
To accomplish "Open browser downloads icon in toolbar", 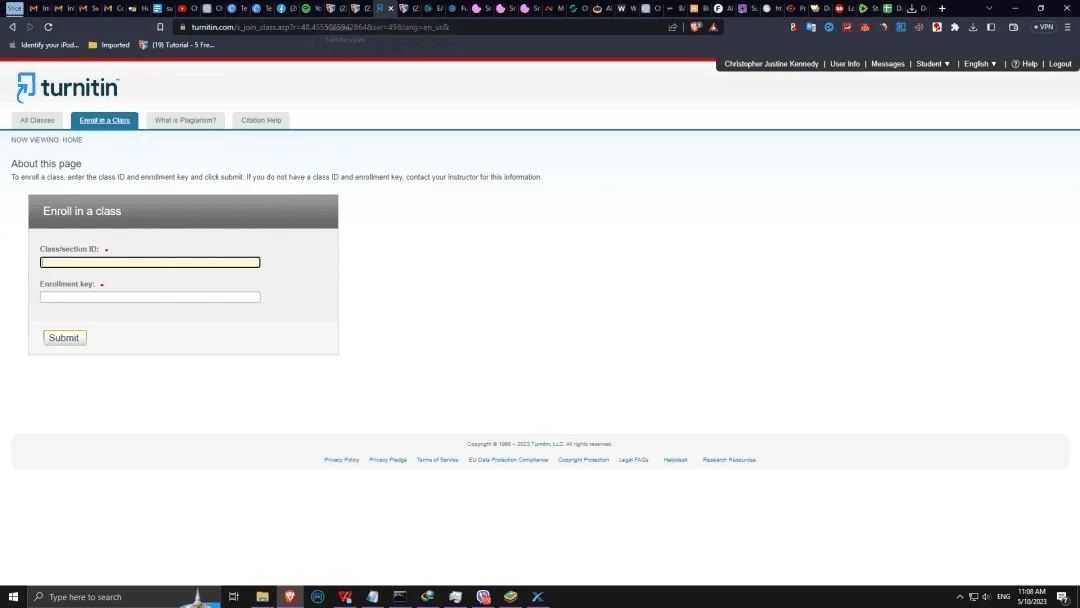I will pyautogui.click(x=973, y=27).
